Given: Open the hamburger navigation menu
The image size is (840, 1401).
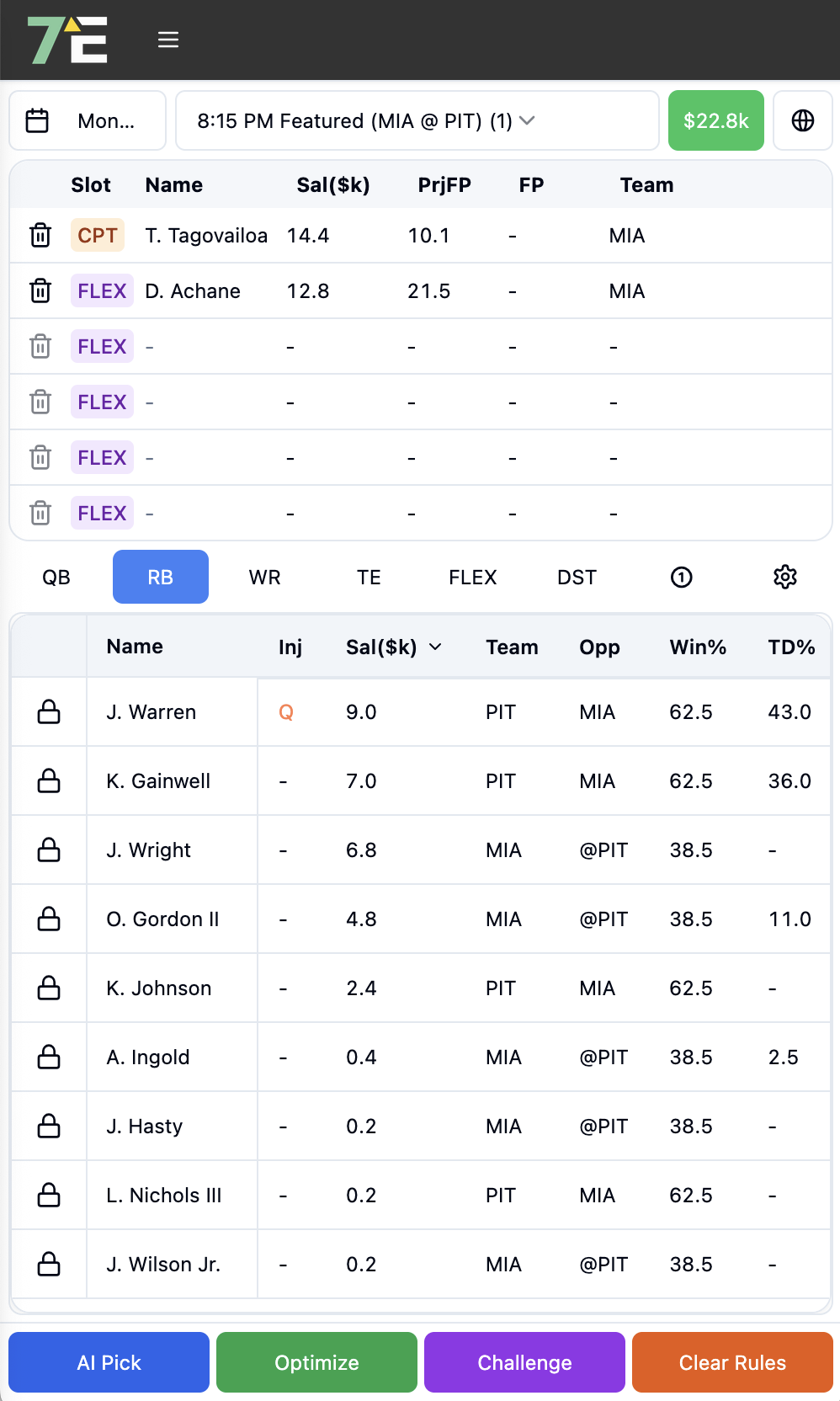Looking at the screenshot, I should click(168, 39).
